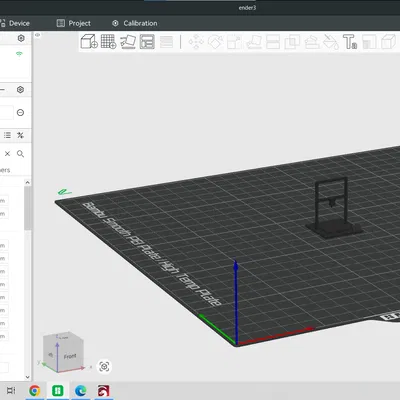Run Auto orient from the toolbar

pos(128,42)
